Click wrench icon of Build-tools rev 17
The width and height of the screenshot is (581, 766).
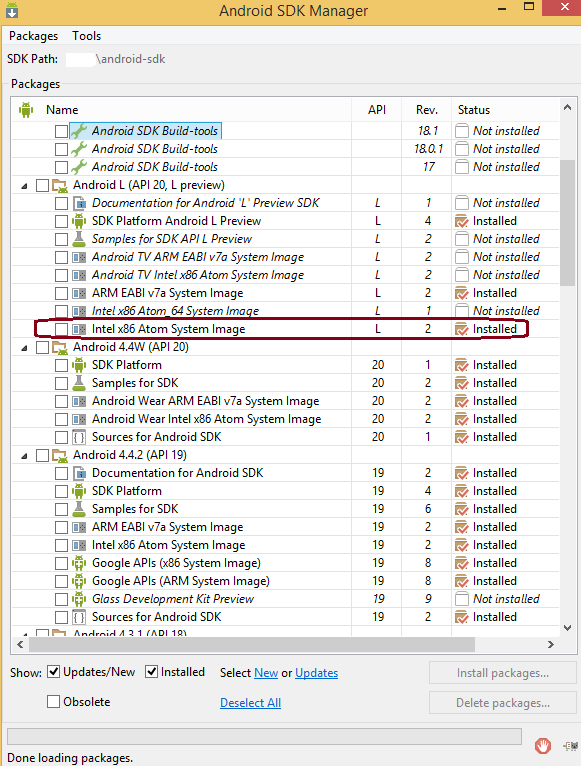point(79,167)
